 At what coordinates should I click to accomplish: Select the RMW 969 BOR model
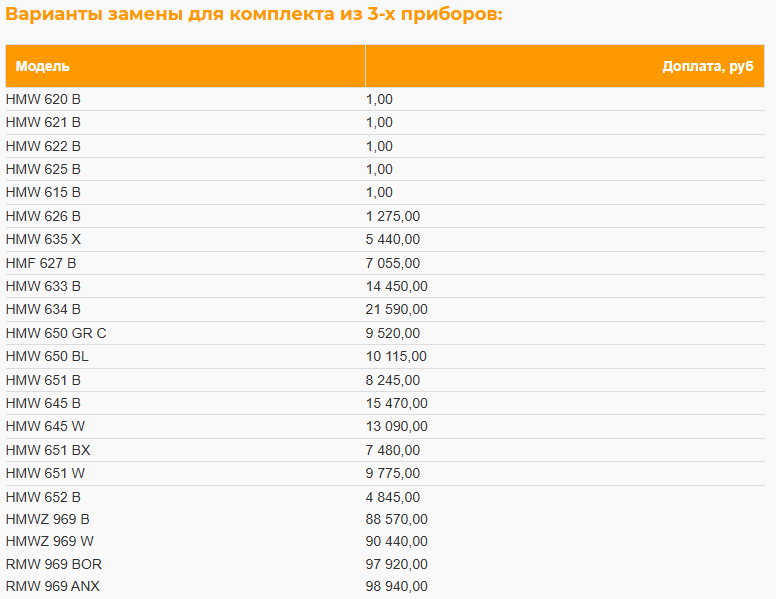click(x=53, y=564)
